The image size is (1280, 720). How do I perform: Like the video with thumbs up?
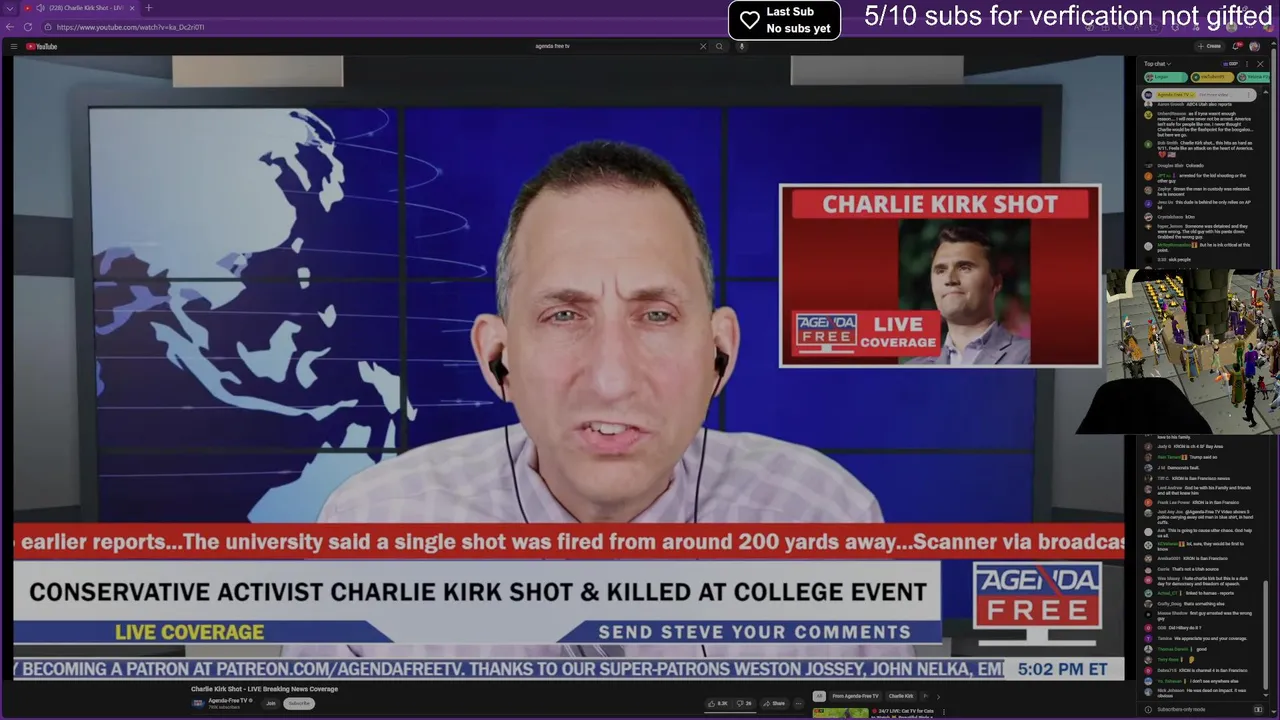(x=717, y=704)
